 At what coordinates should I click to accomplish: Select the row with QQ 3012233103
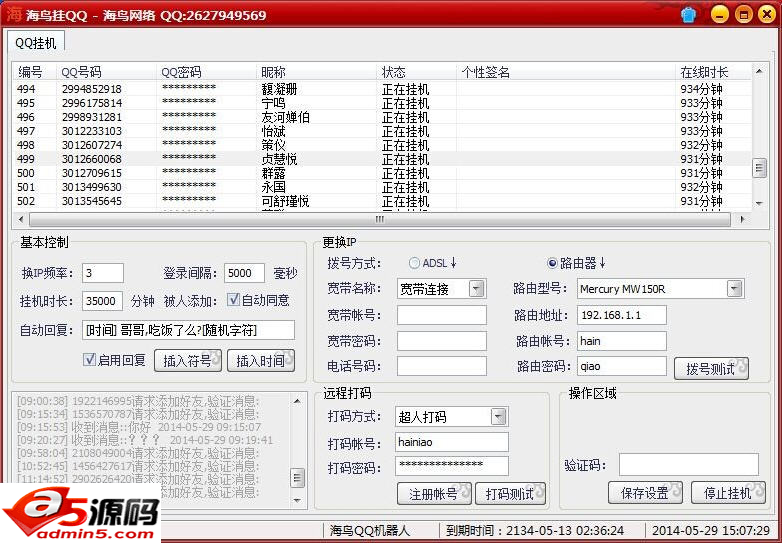pos(382,131)
